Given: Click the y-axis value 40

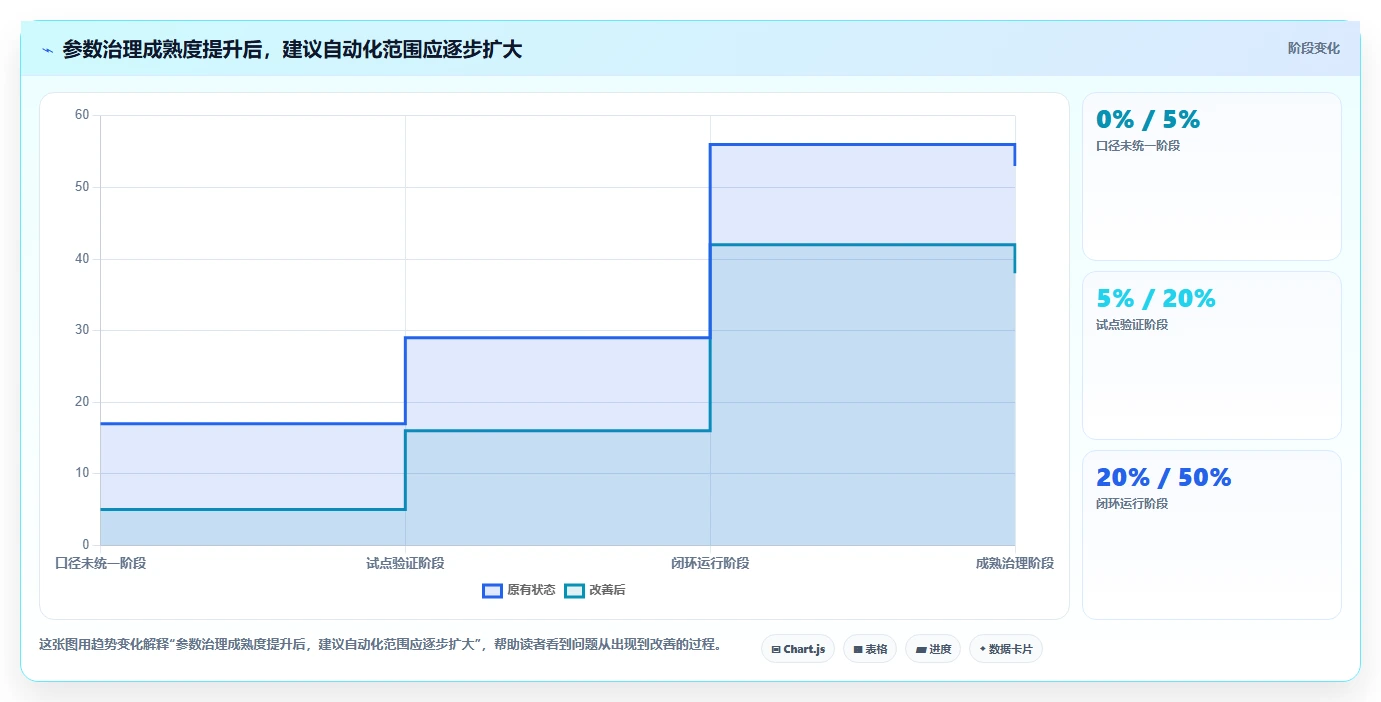Looking at the screenshot, I should [82, 258].
